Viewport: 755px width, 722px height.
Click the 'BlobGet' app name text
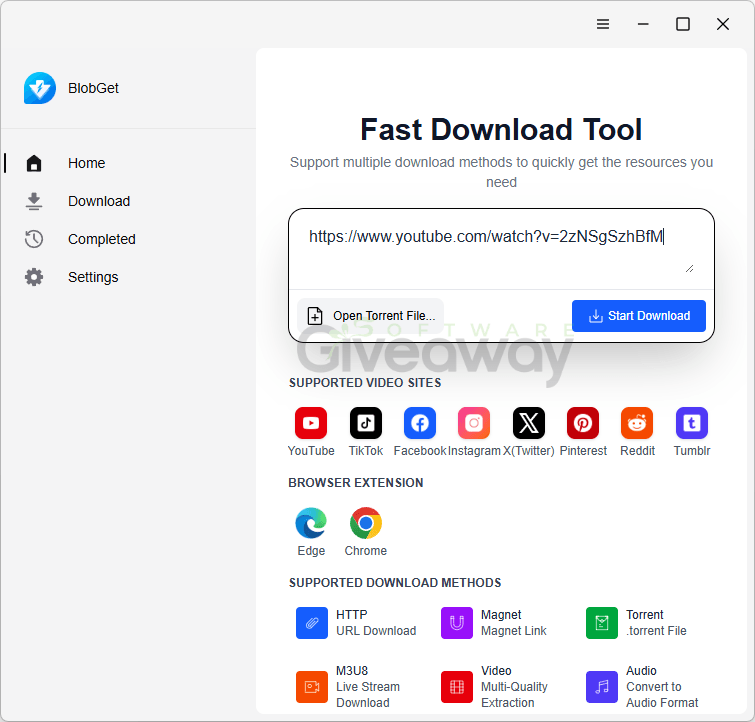coord(93,88)
